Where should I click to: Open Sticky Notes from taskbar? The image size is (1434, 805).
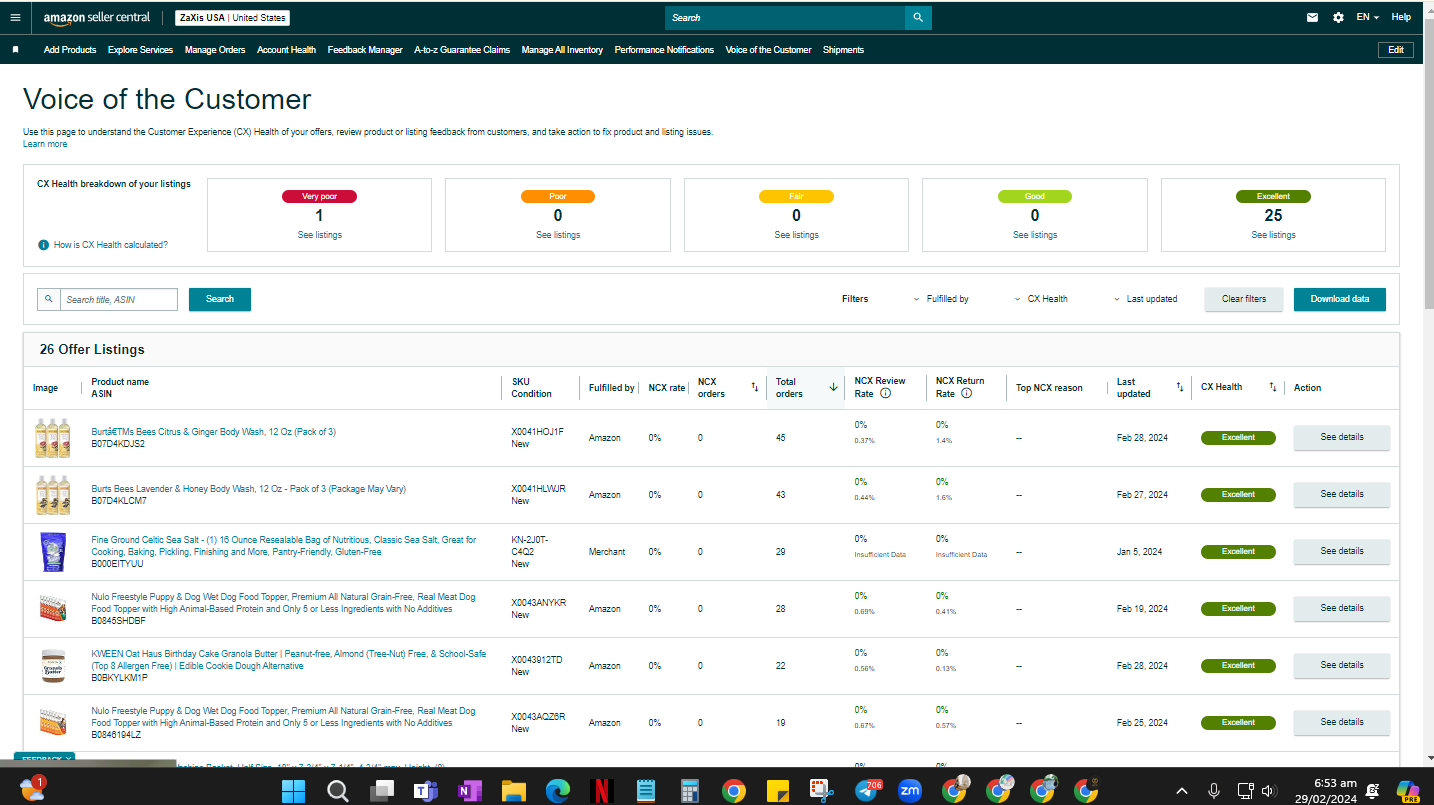pyautogui.click(x=778, y=791)
